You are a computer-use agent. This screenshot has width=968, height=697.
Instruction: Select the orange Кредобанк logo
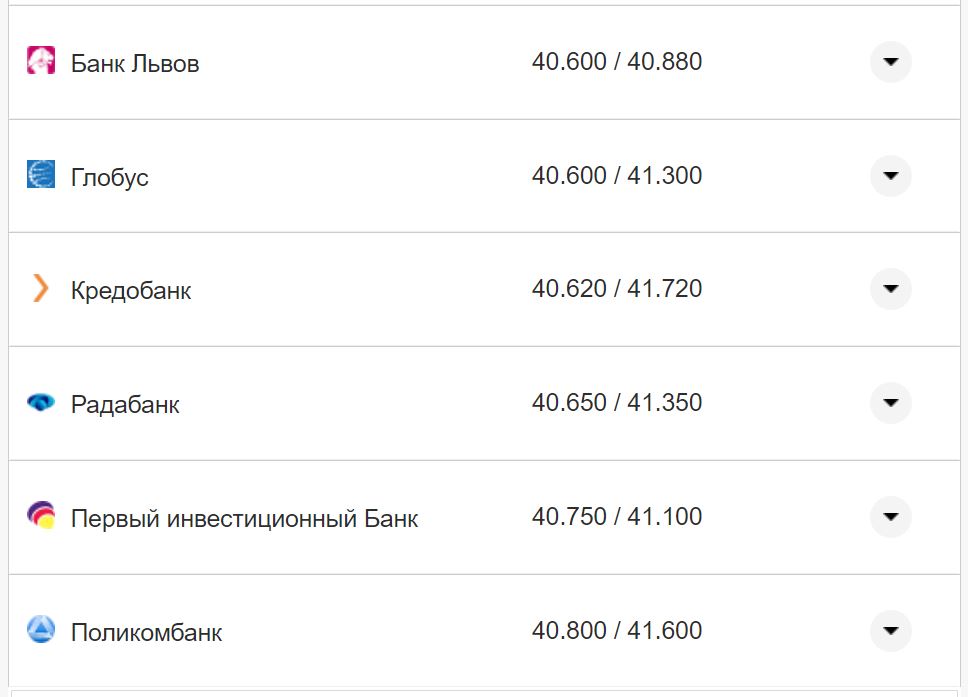pyautogui.click(x=39, y=290)
